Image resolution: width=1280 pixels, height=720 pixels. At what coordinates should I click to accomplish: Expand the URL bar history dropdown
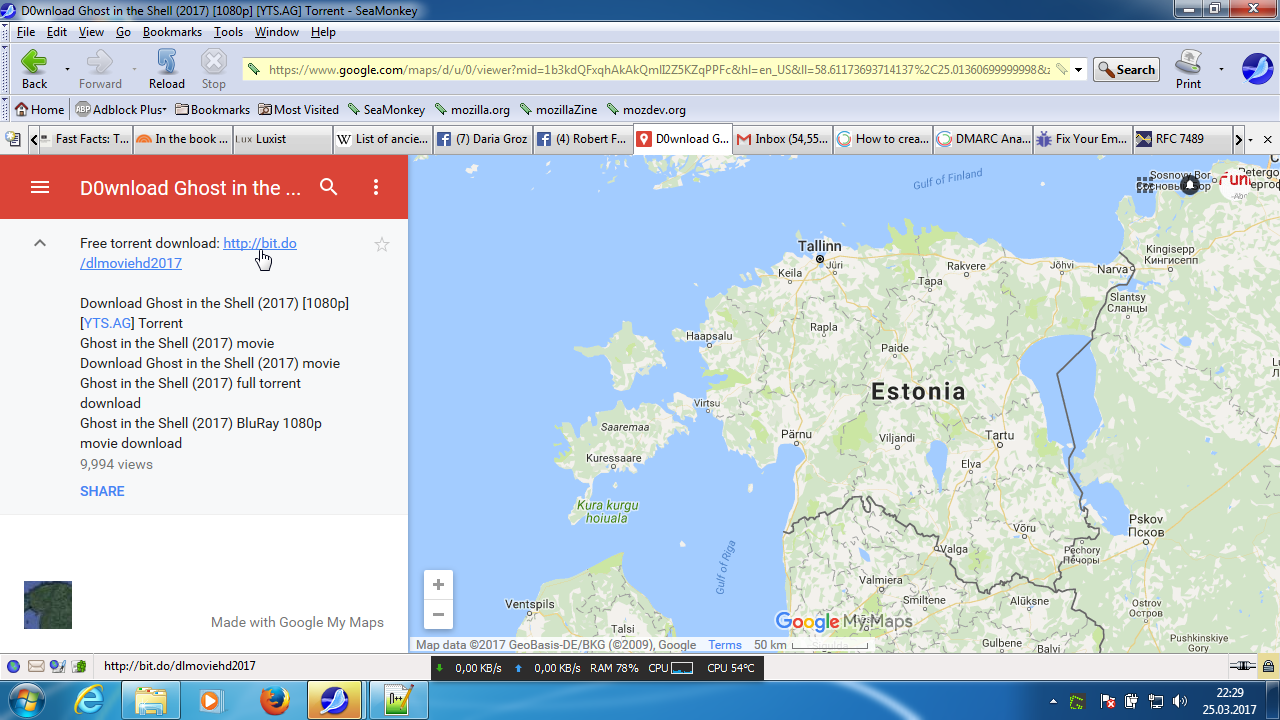click(1079, 70)
